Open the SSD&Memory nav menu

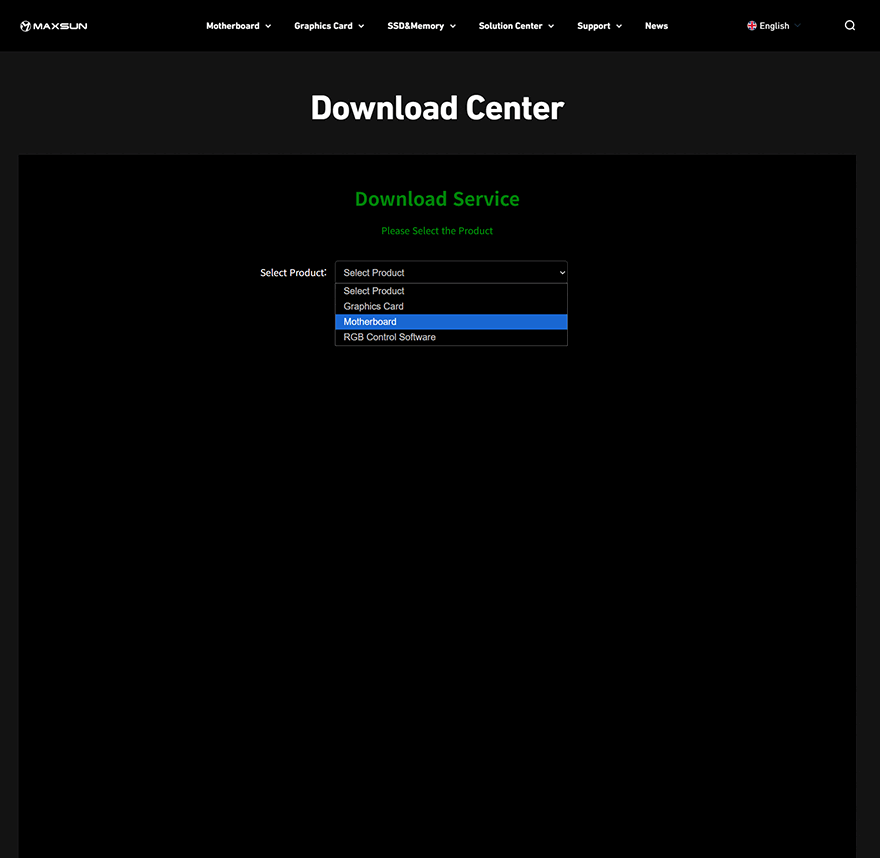(421, 26)
